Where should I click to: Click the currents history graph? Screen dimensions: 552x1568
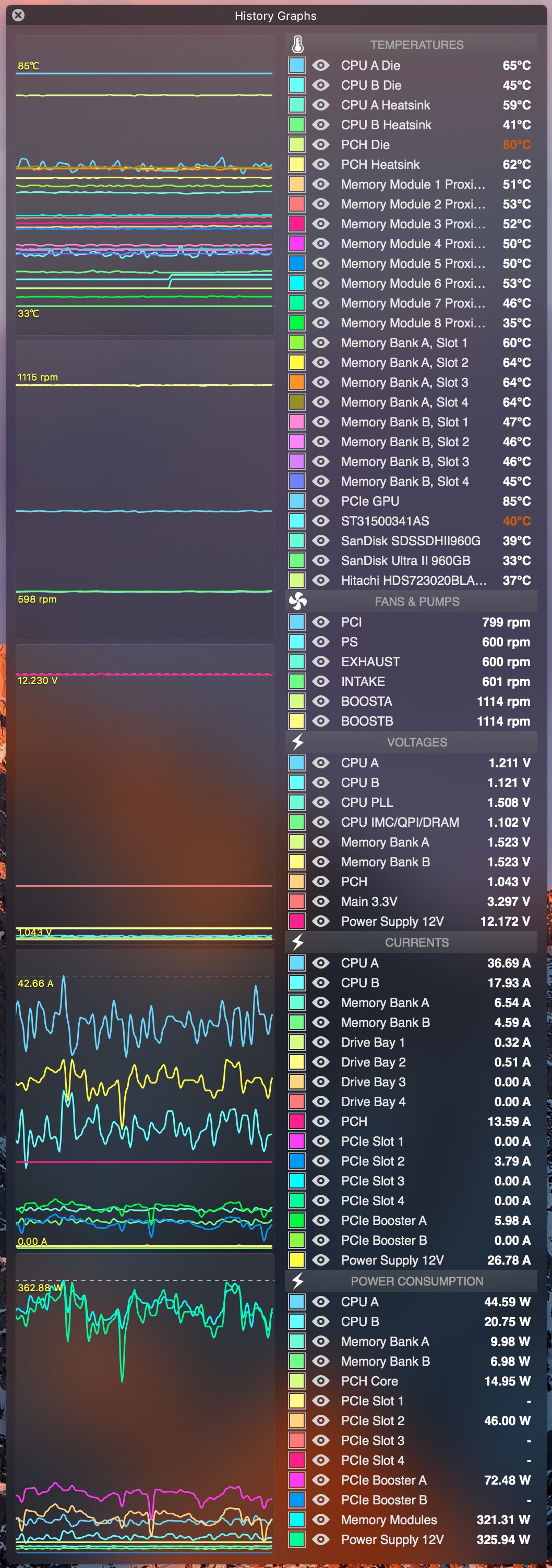[145, 1098]
